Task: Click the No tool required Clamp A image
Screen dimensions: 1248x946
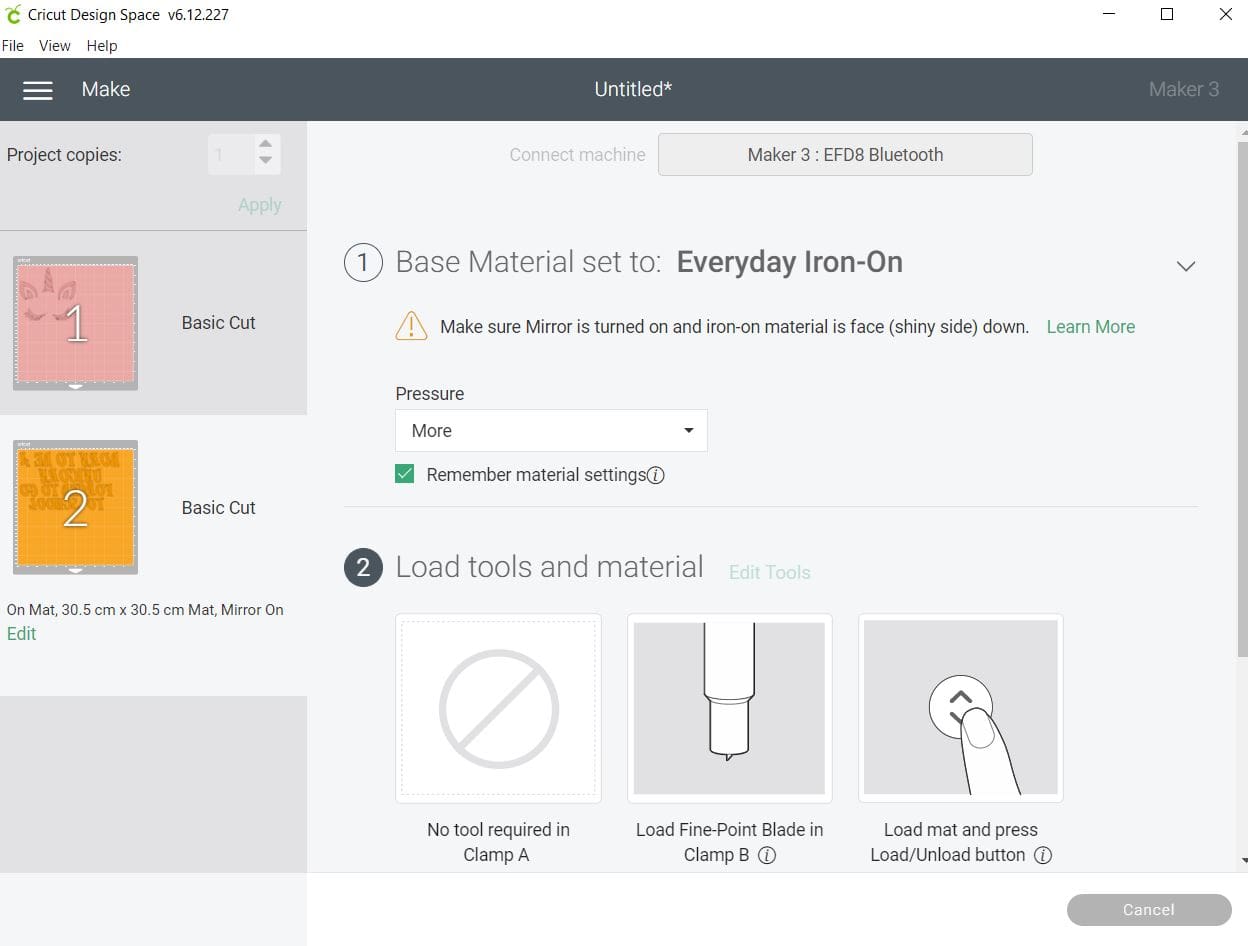Action: (x=499, y=708)
